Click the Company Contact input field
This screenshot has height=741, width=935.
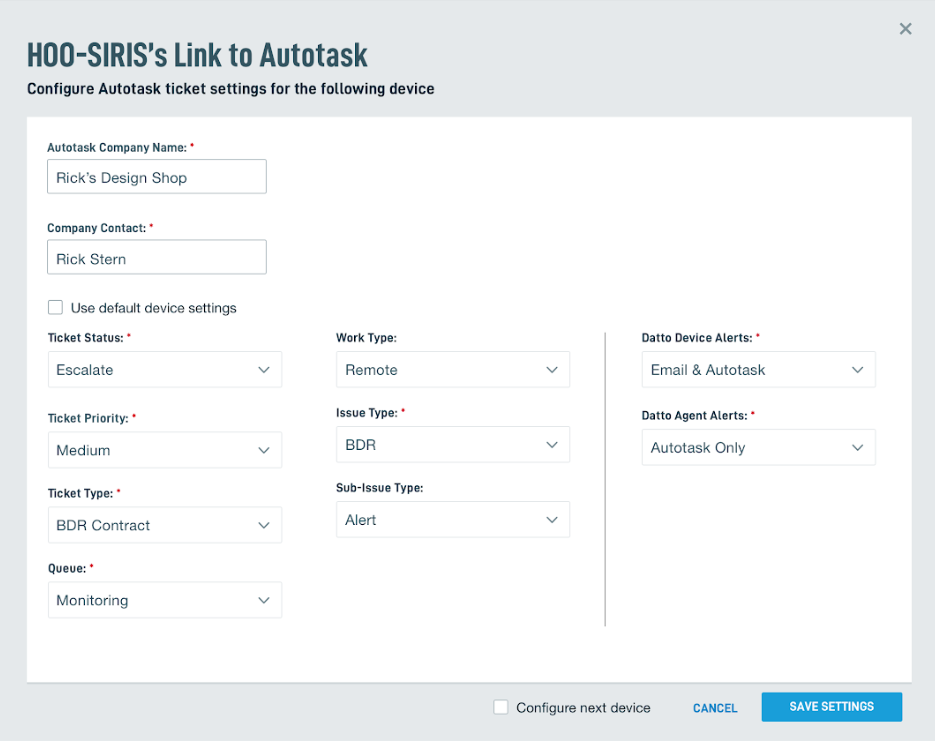(x=157, y=258)
